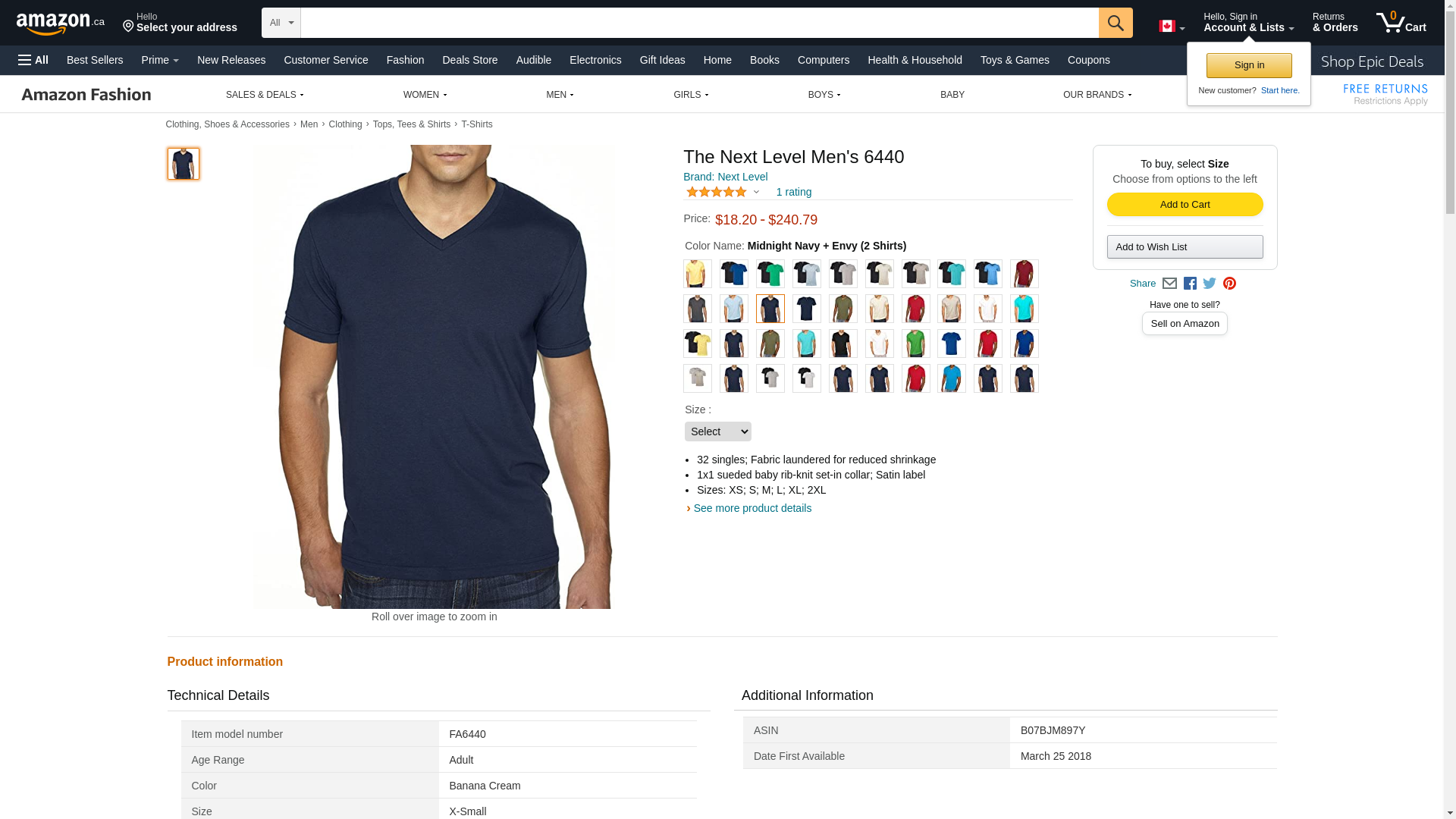The image size is (1456, 819).
Task: Click the yellow Sign in button
Action: tap(1249, 65)
